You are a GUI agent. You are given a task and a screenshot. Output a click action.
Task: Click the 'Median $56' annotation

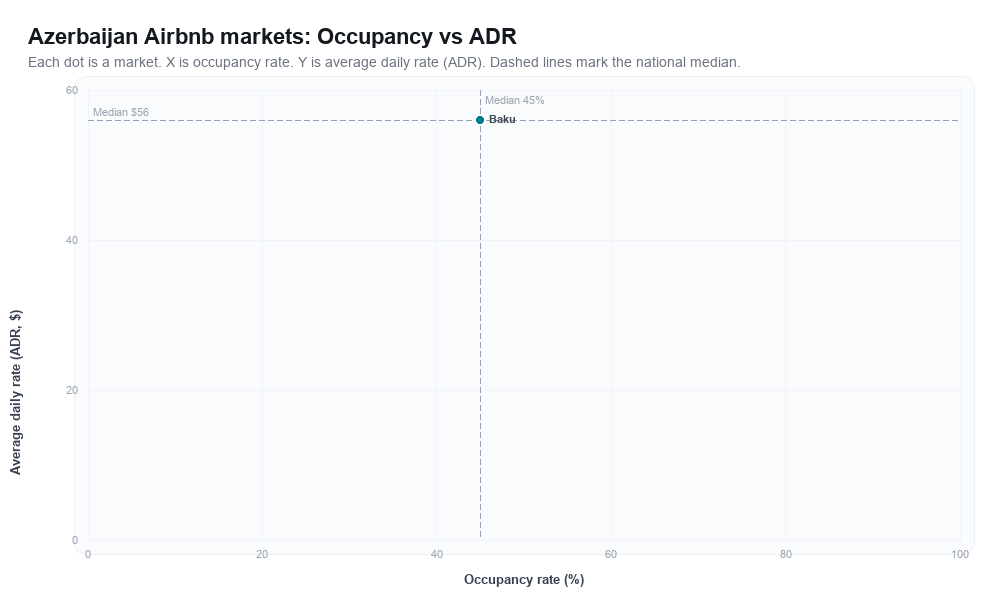(x=121, y=112)
